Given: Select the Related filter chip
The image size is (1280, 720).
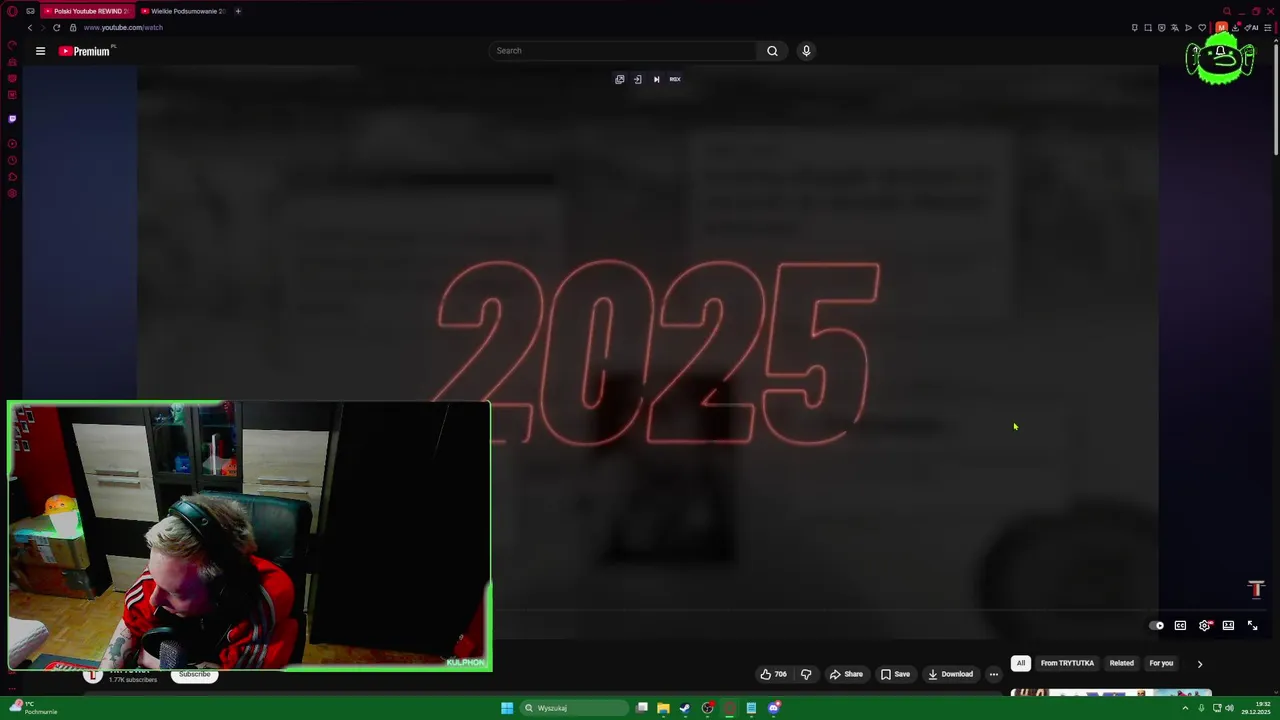Looking at the screenshot, I should point(1121,663).
